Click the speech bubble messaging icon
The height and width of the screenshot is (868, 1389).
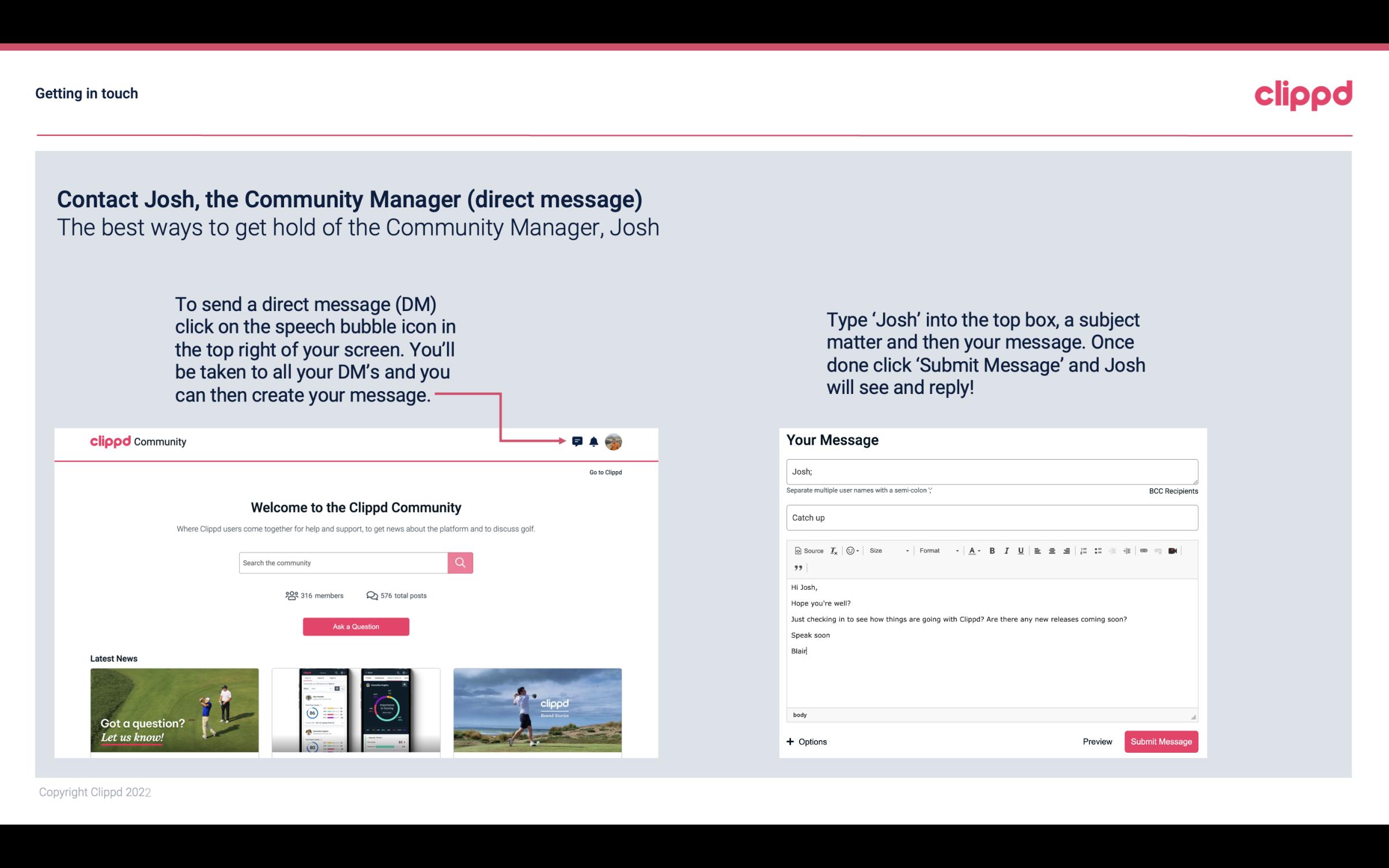click(578, 441)
